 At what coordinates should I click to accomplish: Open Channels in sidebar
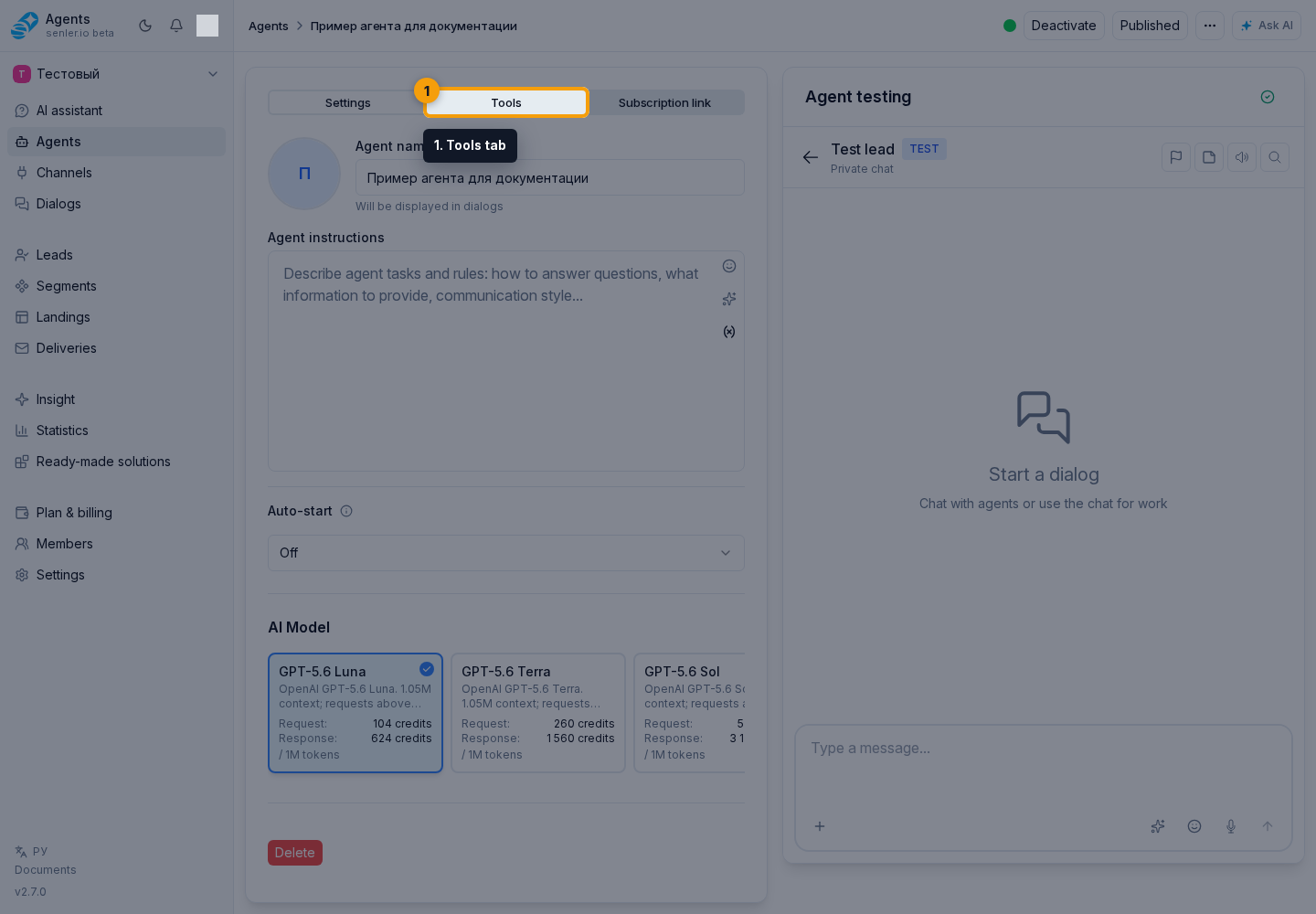[x=116, y=173]
